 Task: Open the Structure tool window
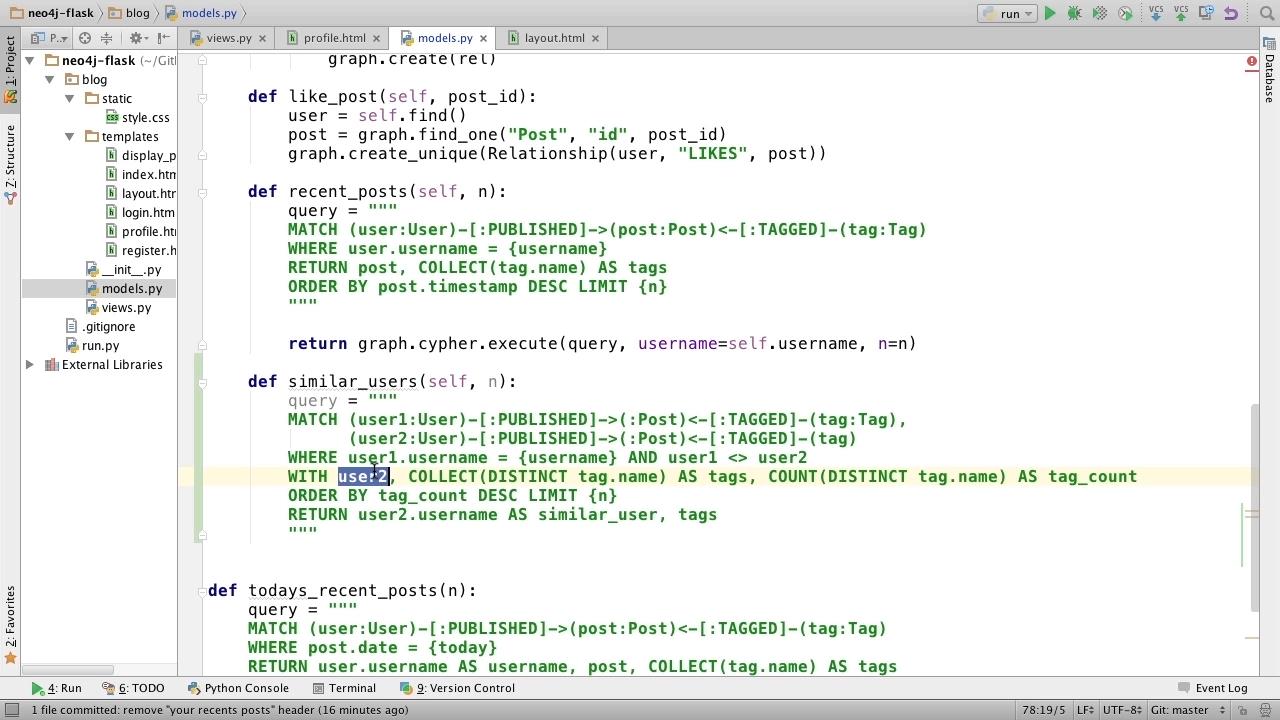click(x=10, y=165)
